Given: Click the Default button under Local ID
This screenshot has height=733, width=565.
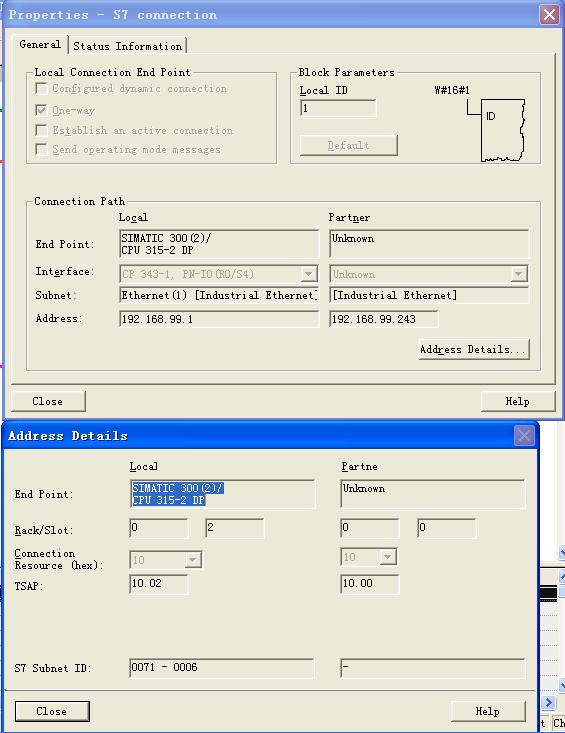Looking at the screenshot, I should [x=349, y=145].
